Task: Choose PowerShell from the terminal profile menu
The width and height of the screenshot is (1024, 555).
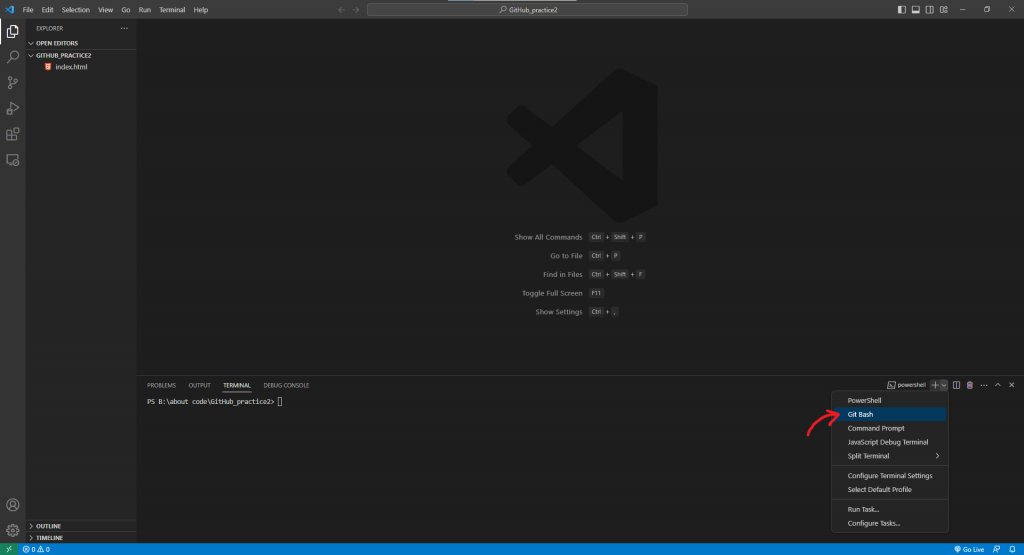Action: click(889, 400)
